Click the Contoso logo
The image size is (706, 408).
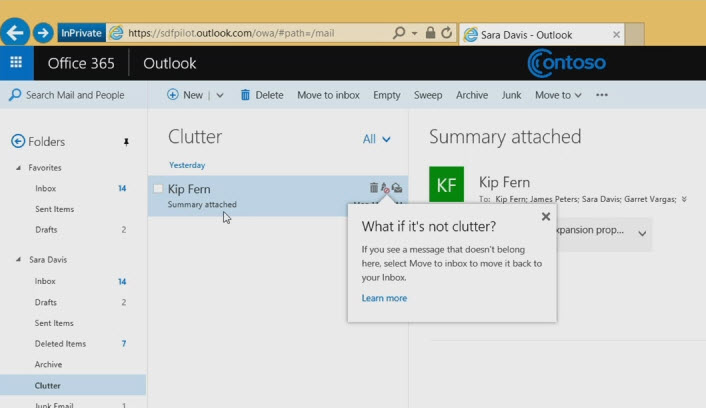566,63
